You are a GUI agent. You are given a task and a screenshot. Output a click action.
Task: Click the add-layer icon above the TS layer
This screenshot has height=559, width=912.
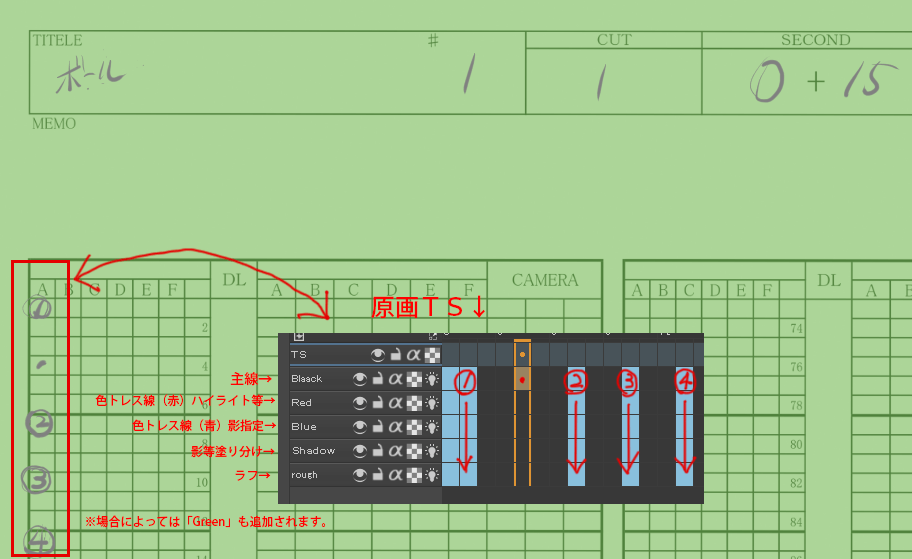[x=299, y=337]
